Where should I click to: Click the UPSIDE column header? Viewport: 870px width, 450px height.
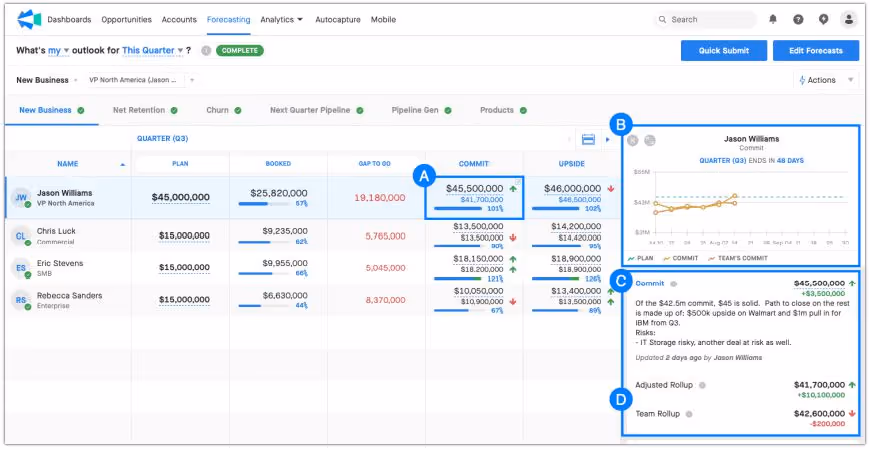tap(571, 164)
